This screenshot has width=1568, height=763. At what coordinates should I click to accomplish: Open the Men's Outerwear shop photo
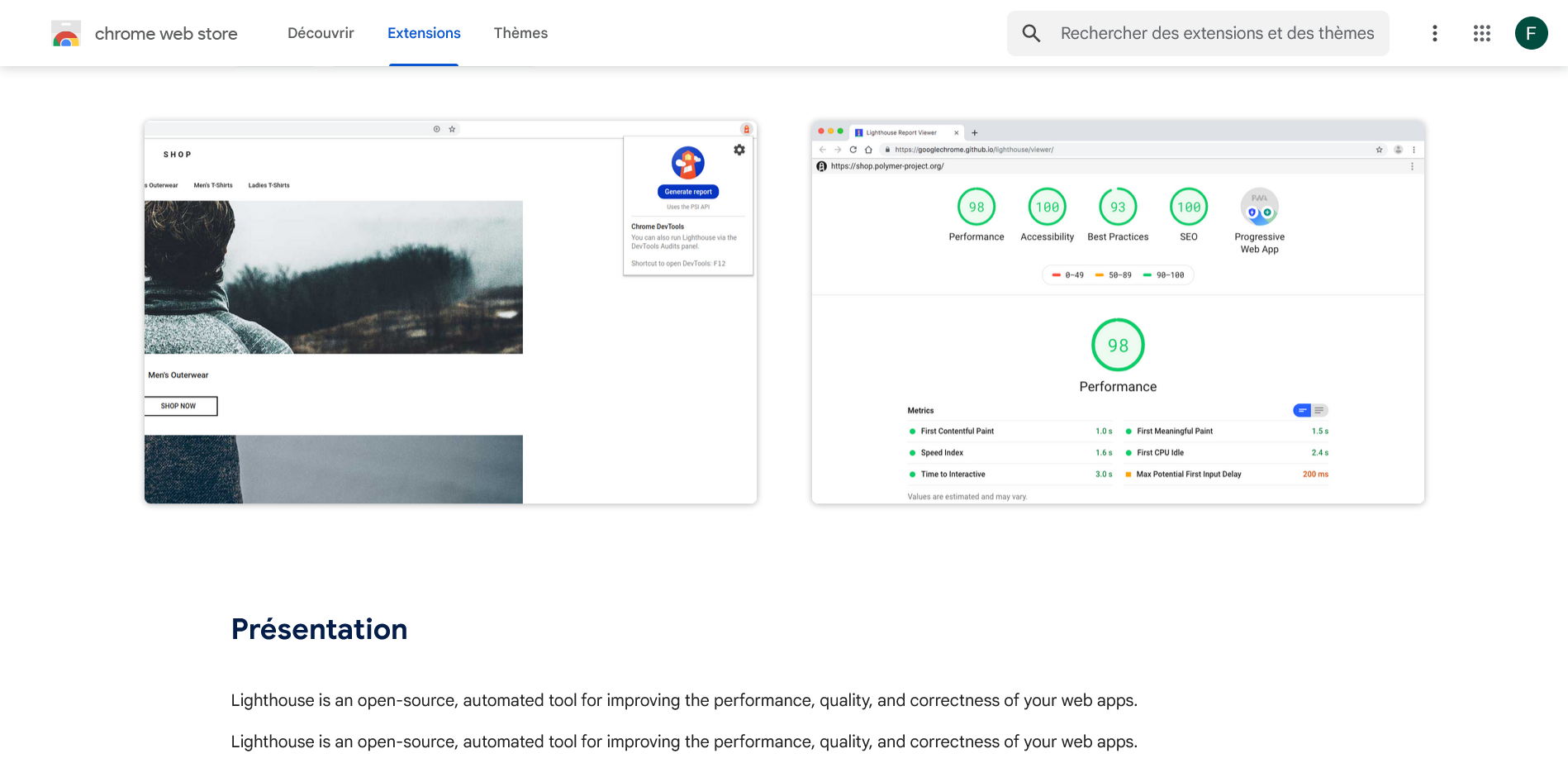coord(334,277)
